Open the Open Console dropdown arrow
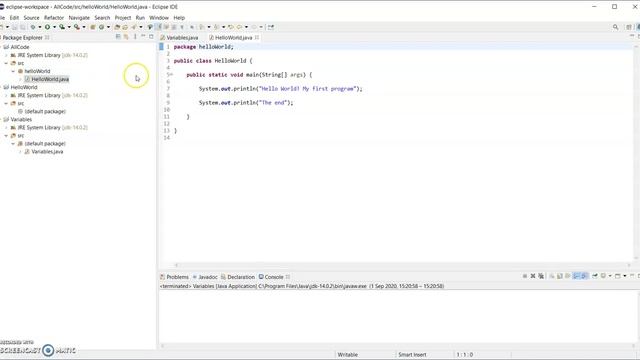 624,276
